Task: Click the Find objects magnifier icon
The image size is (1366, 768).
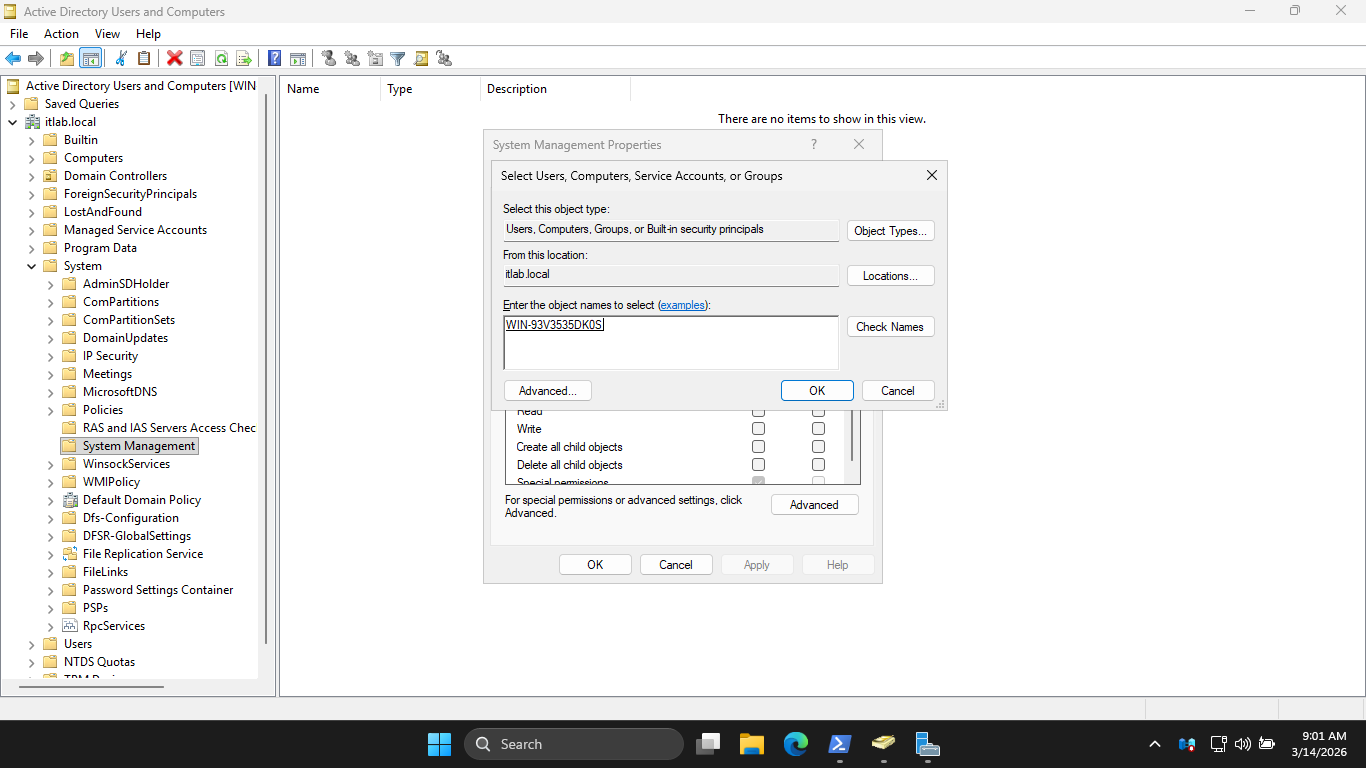Action: (x=421, y=58)
